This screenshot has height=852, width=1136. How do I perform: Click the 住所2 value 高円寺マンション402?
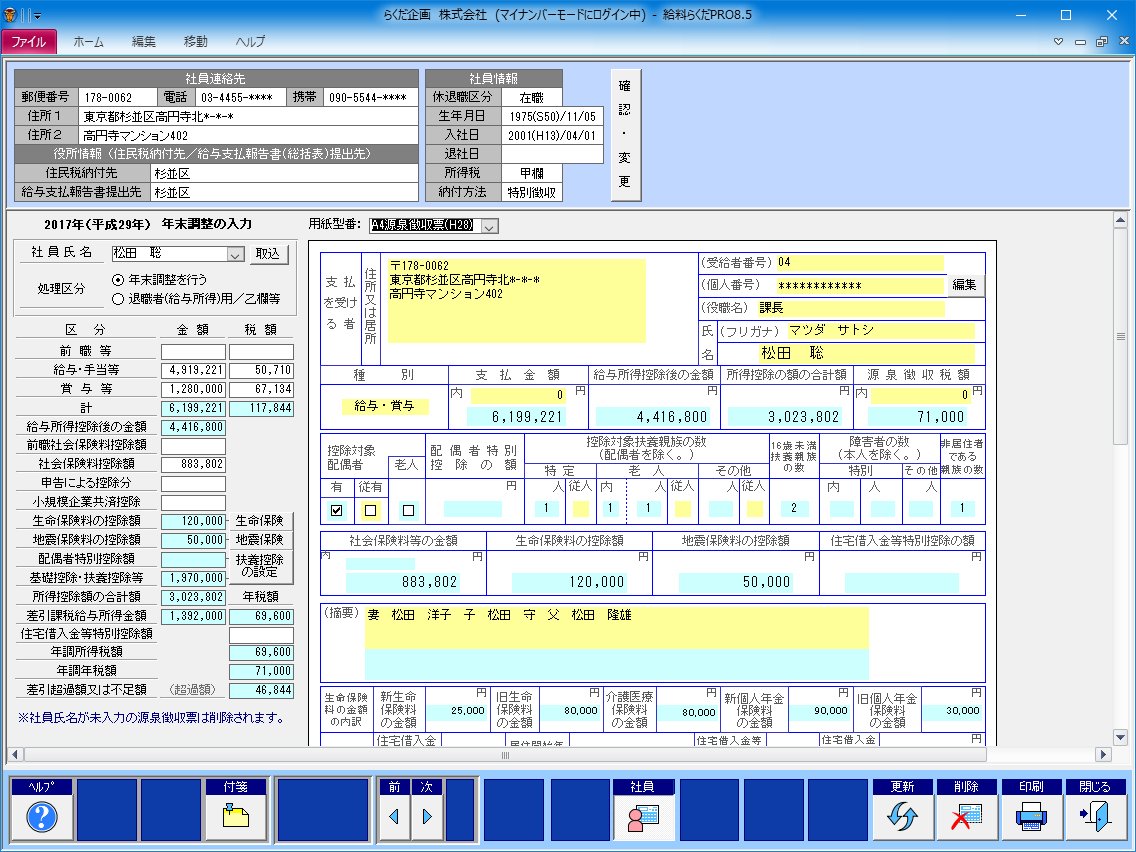click(x=248, y=135)
